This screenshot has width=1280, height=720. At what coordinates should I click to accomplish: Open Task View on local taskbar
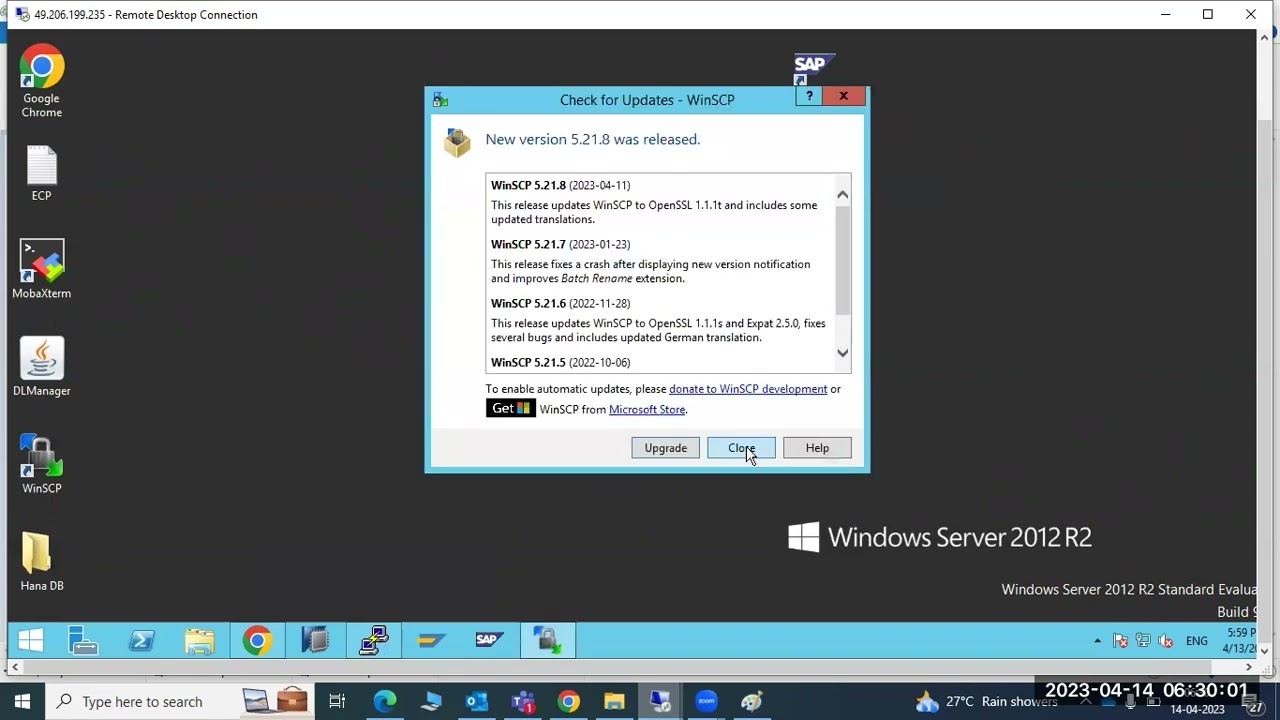point(337,702)
